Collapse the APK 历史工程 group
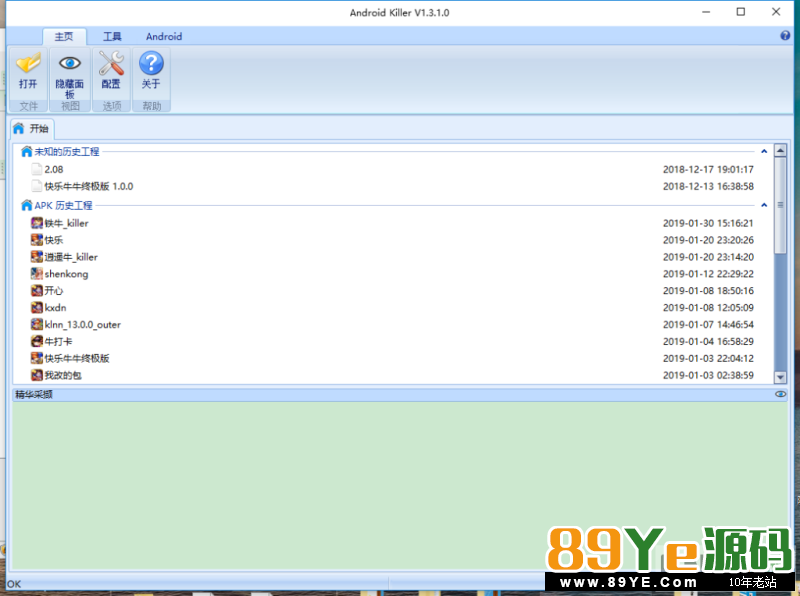800x596 pixels. coord(764,206)
